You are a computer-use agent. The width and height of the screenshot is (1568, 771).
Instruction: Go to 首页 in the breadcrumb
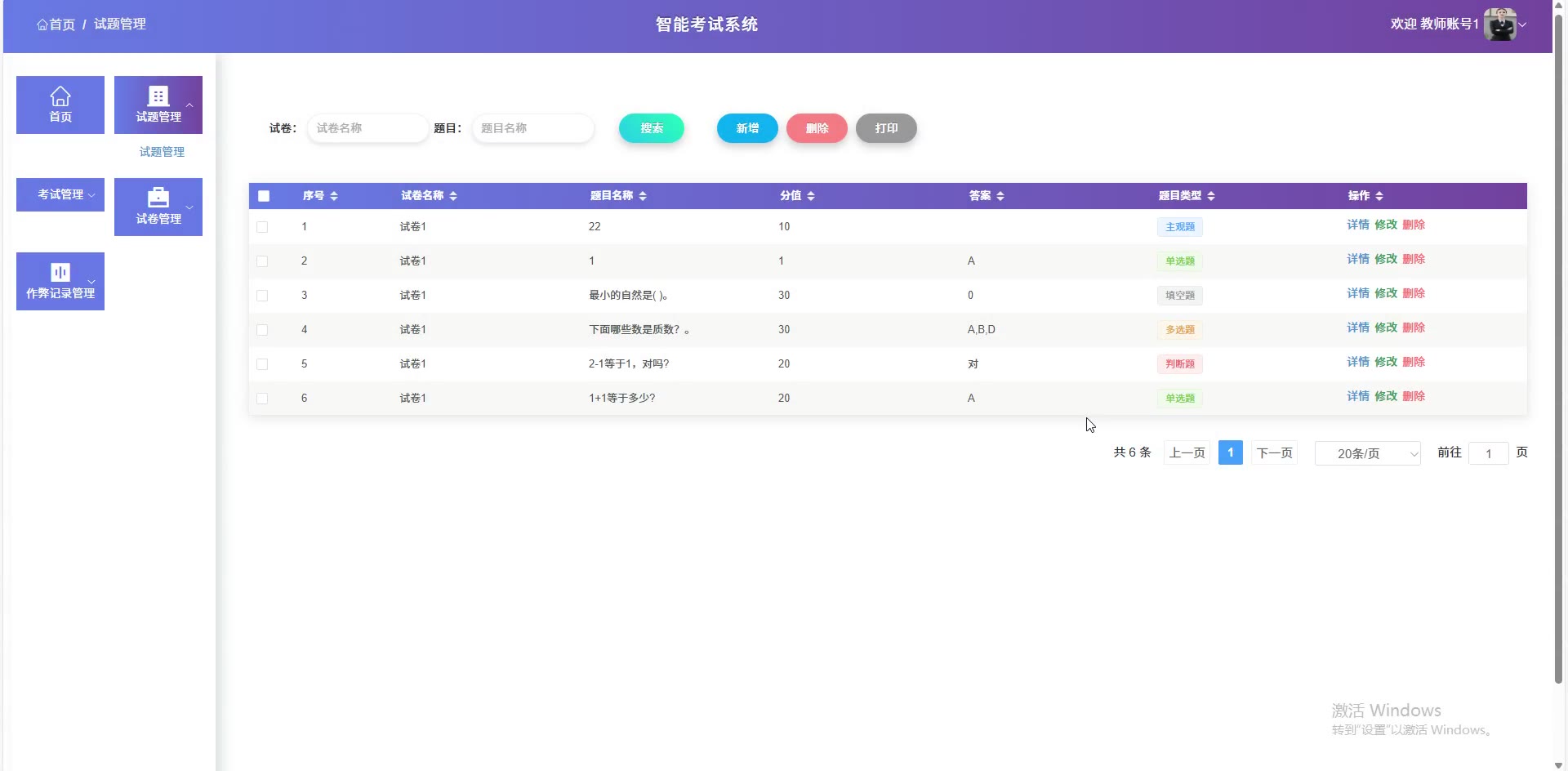56,25
